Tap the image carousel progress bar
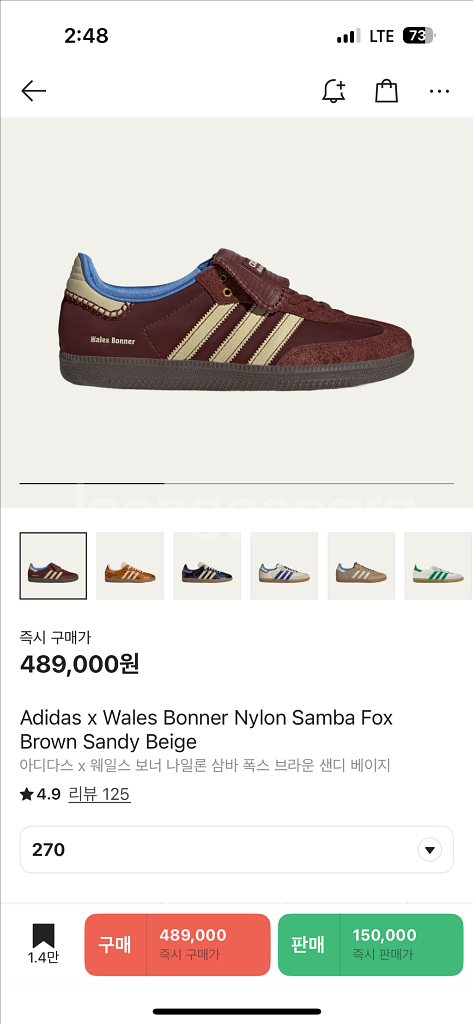 tap(236, 483)
